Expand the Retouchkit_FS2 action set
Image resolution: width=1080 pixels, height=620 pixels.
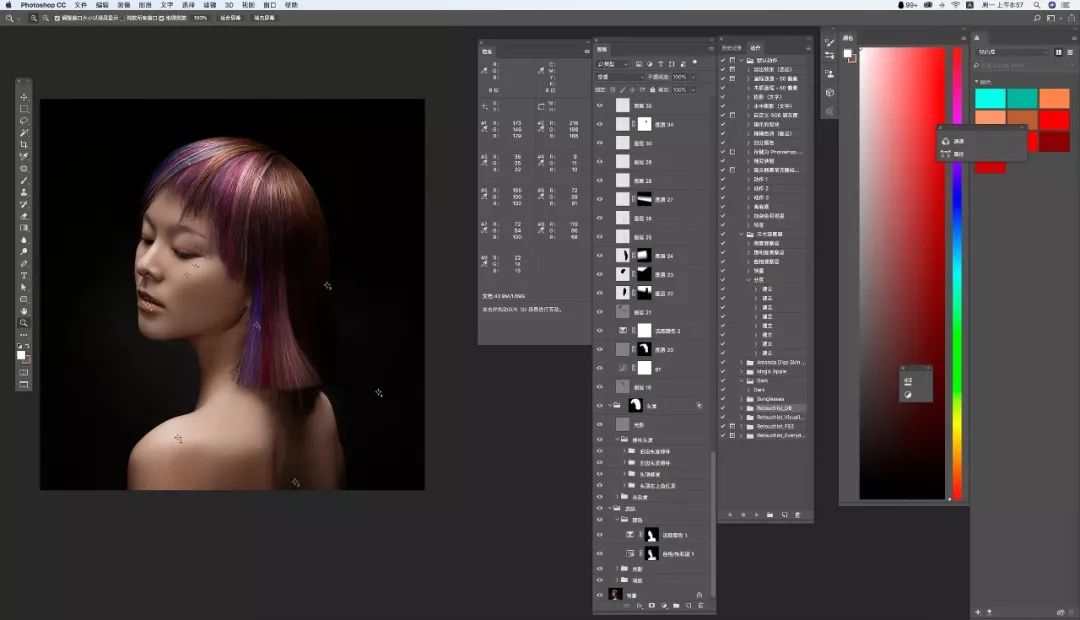click(742, 426)
